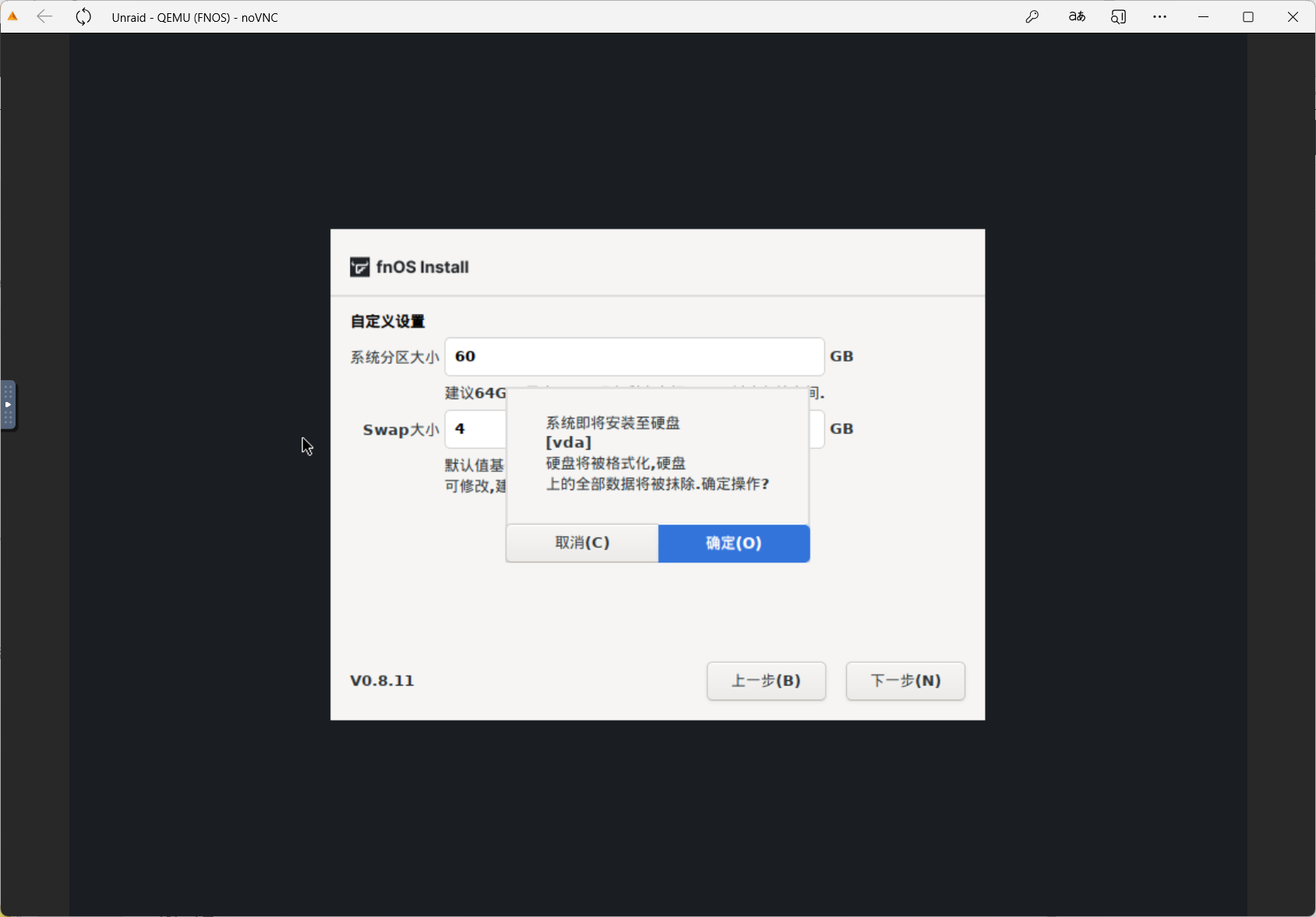Minimize the noVNC window
Screen dimensions: 1316x917
[1203, 16]
